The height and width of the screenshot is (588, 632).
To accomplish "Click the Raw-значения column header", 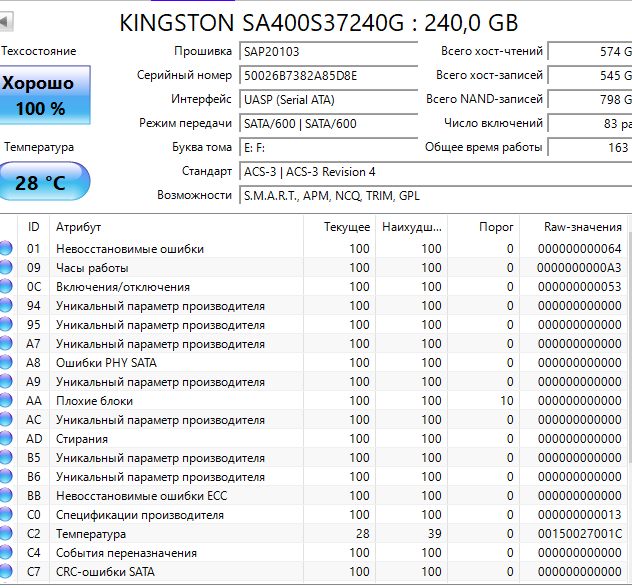I will [573, 227].
